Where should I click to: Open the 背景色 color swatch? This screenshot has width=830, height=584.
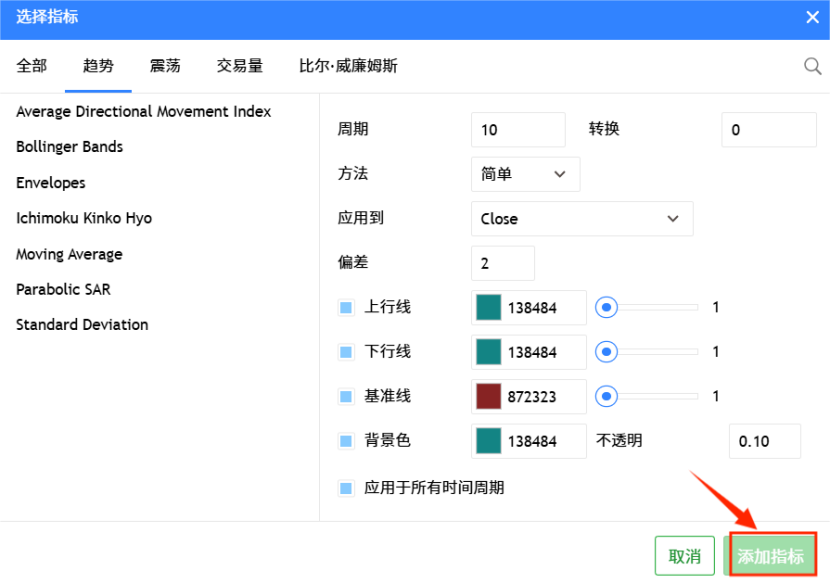click(x=489, y=441)
